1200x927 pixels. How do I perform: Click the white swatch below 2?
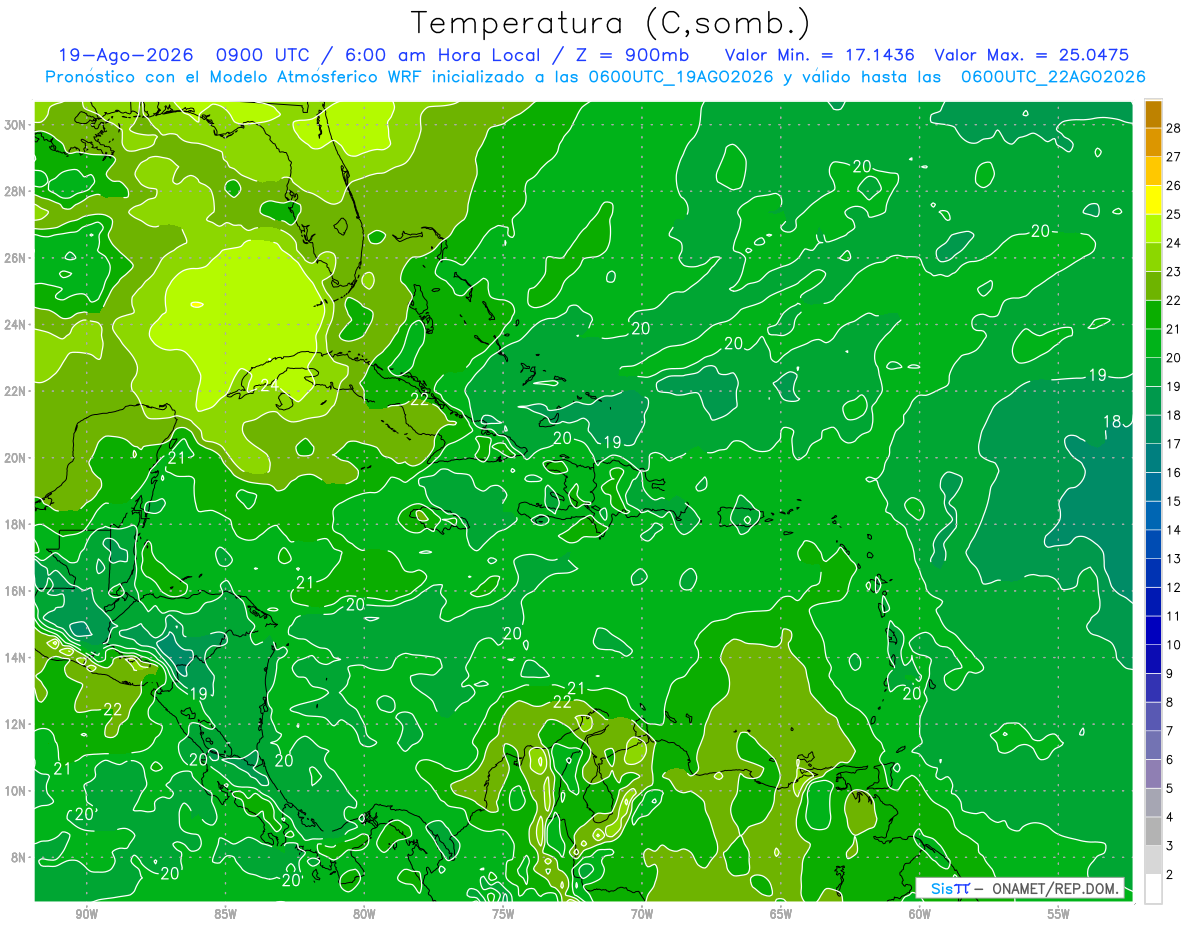click(x=1153, y=888)
